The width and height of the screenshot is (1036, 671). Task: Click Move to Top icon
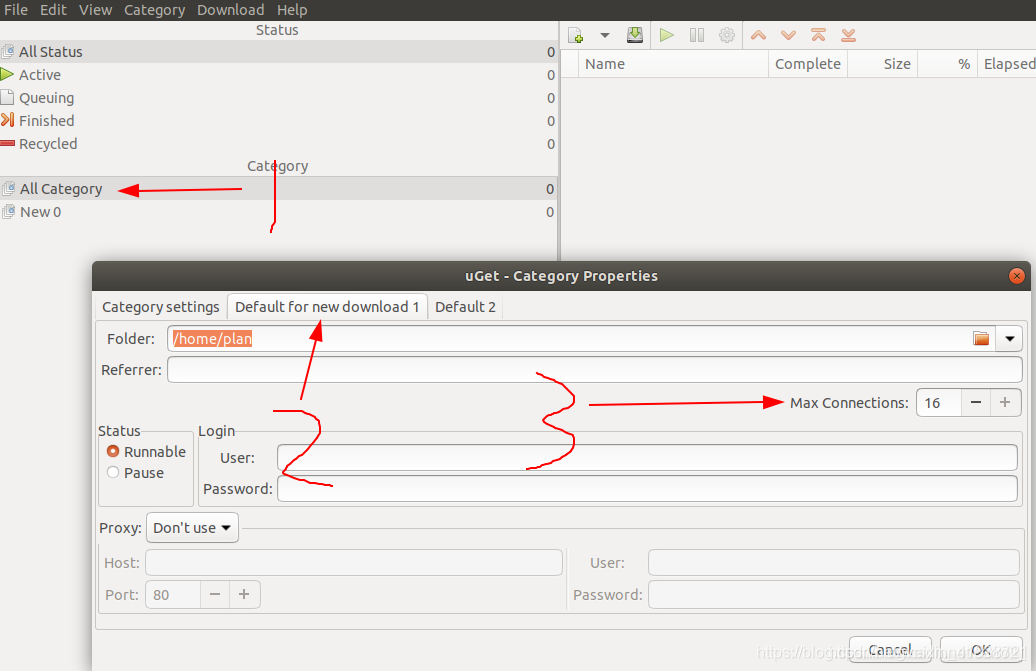click(819, 35)
